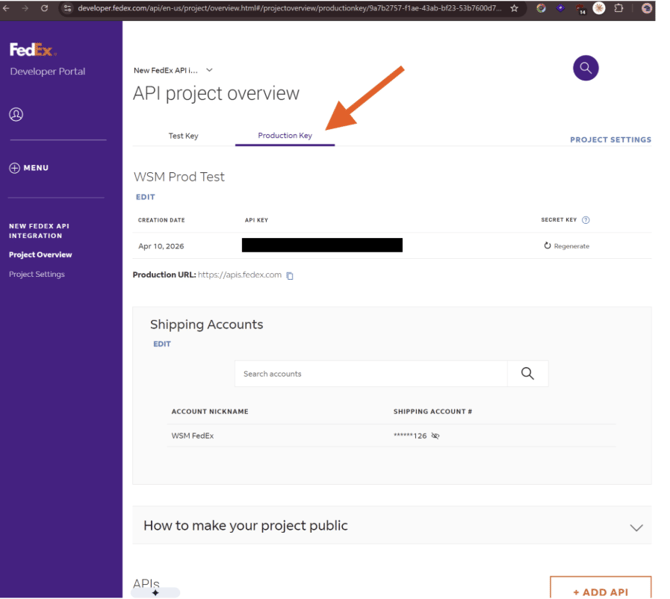Open site info icon in address bar
Screen dimensions: 670x599
coord(68,8)
